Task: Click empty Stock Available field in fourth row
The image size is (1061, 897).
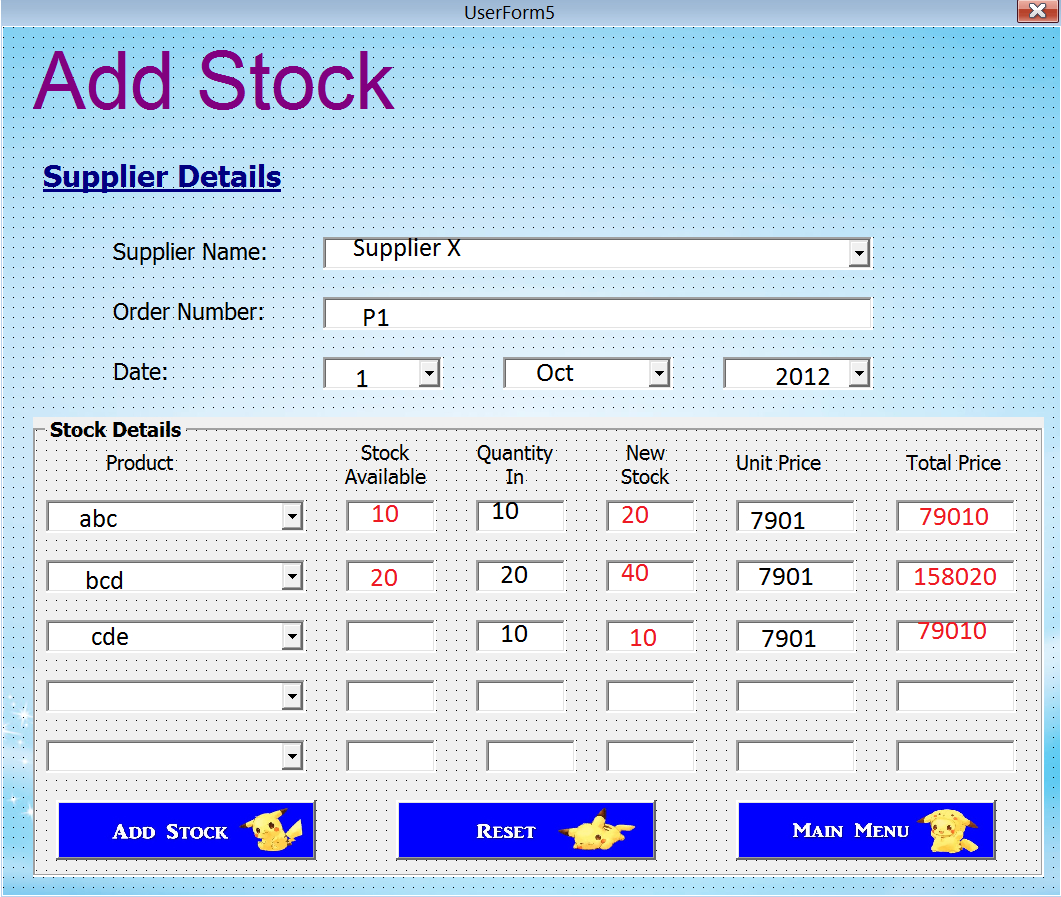Action: coord(390,695)
